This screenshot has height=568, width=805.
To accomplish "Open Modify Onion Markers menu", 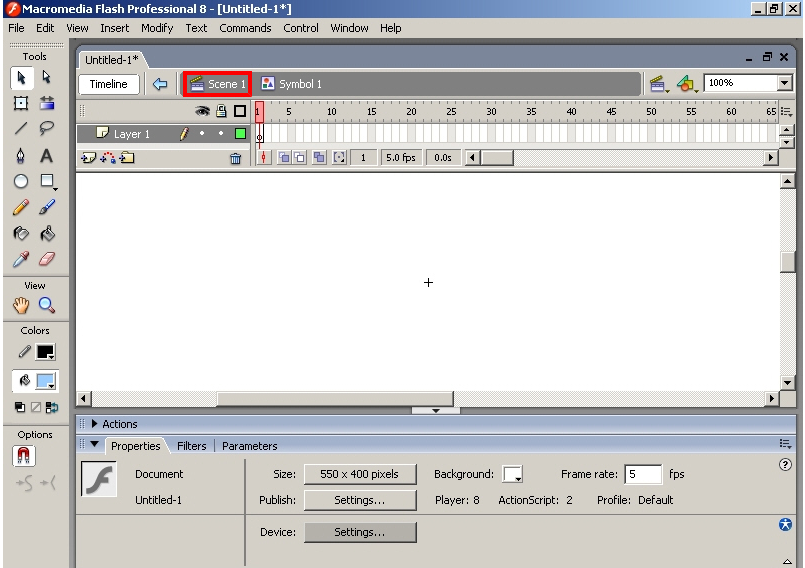I will click(339, 158).
